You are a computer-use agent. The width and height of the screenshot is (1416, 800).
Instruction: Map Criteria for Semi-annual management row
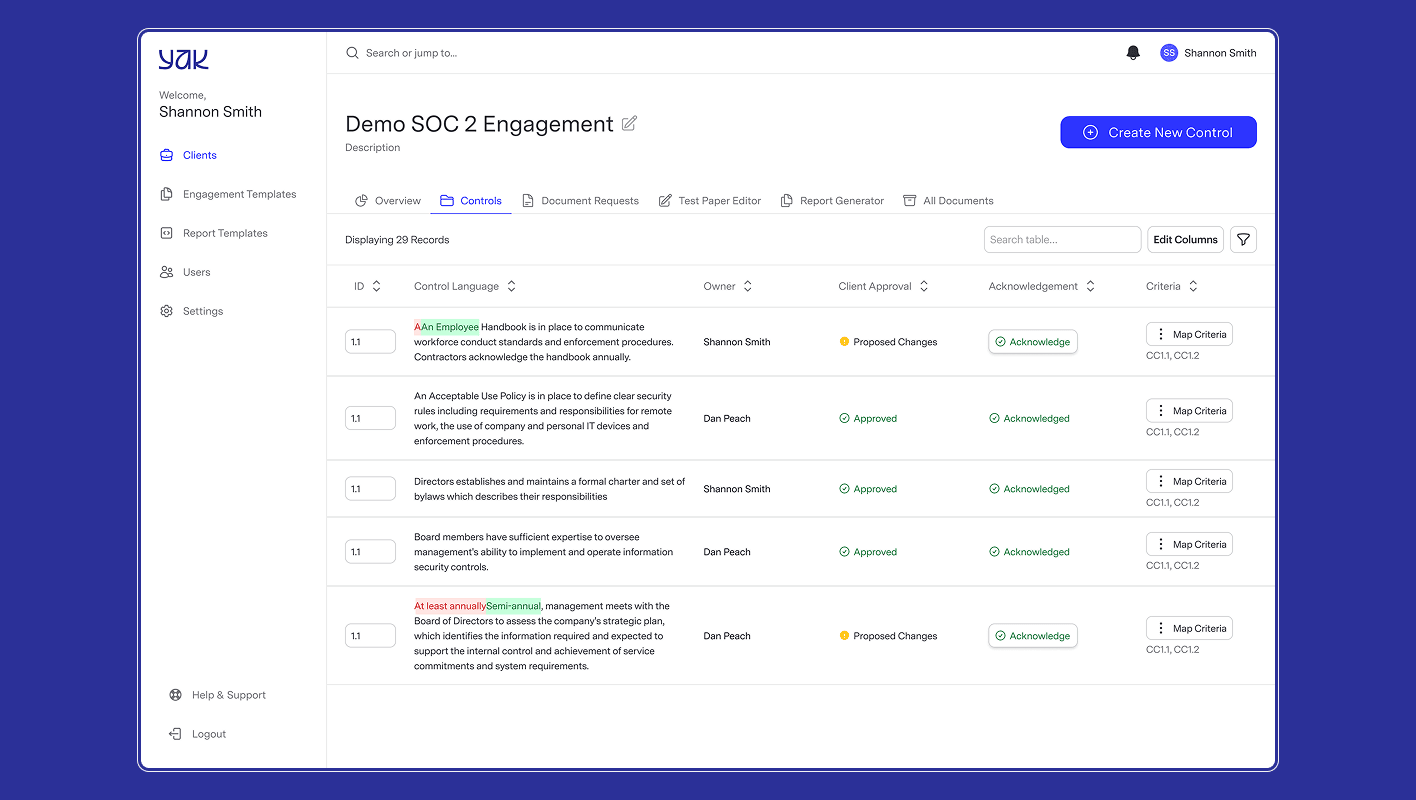1189,628
